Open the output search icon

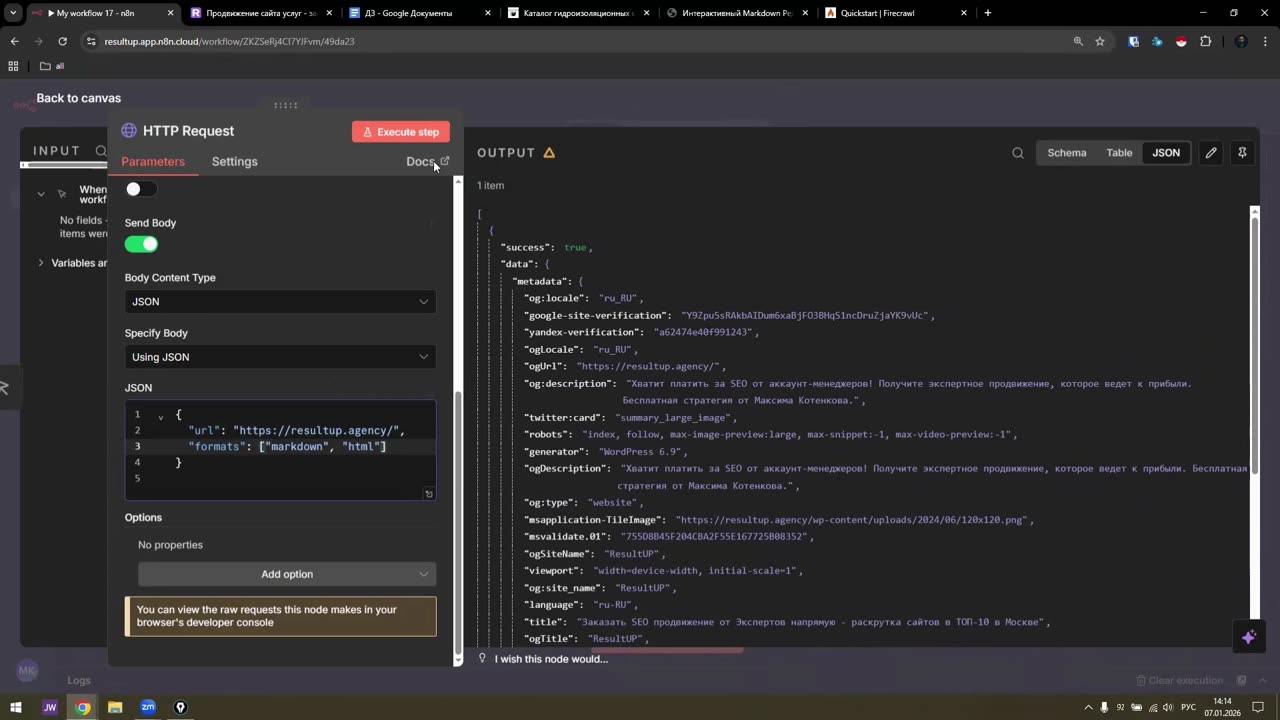pyautogui.click(x=1018, y=153)
